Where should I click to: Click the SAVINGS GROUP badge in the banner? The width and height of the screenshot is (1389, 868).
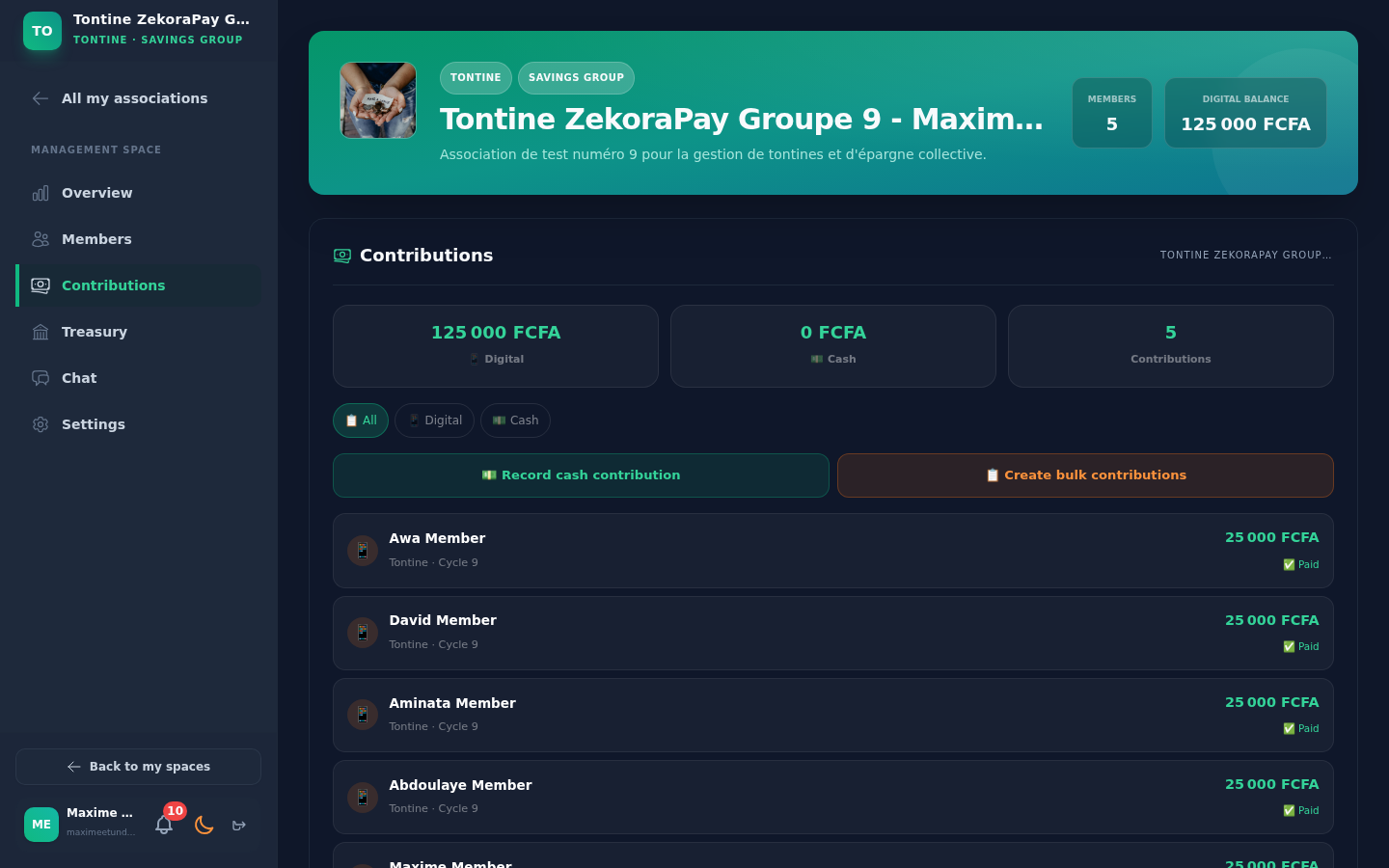(576, 78)
